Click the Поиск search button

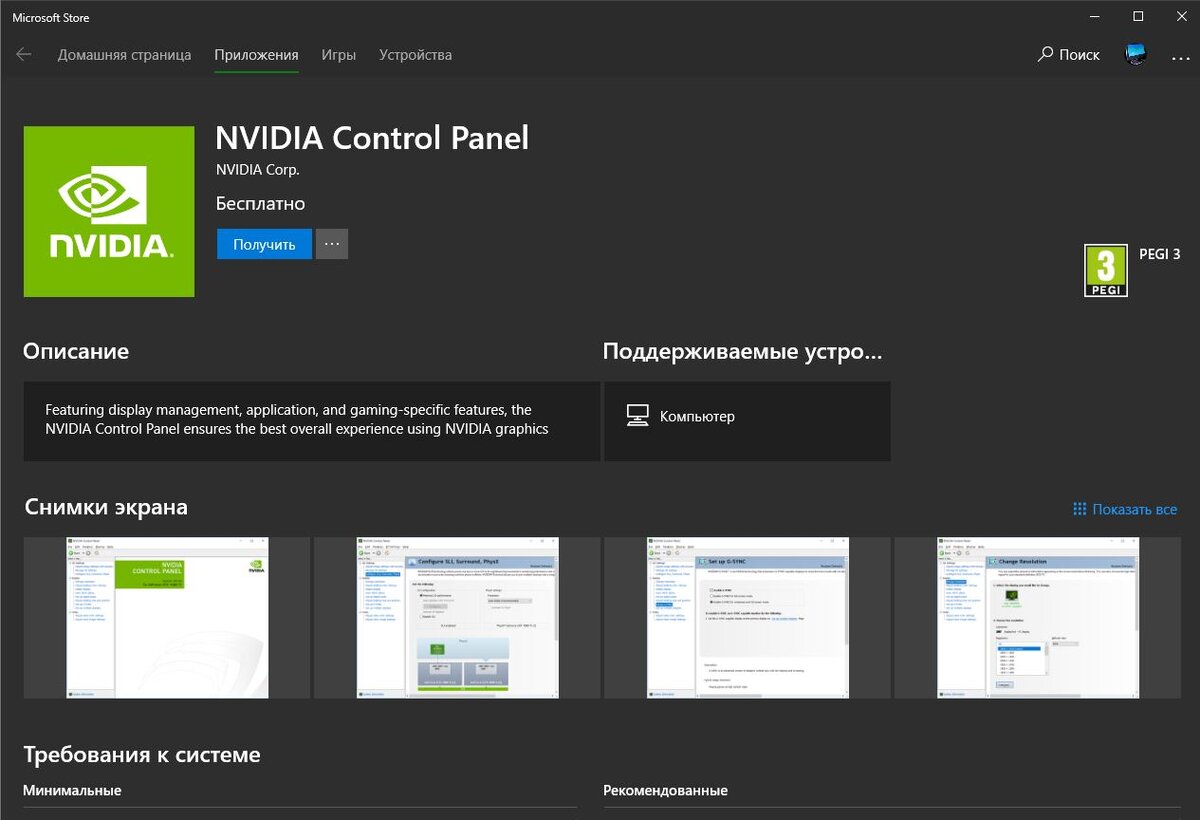click(1069, 55)
